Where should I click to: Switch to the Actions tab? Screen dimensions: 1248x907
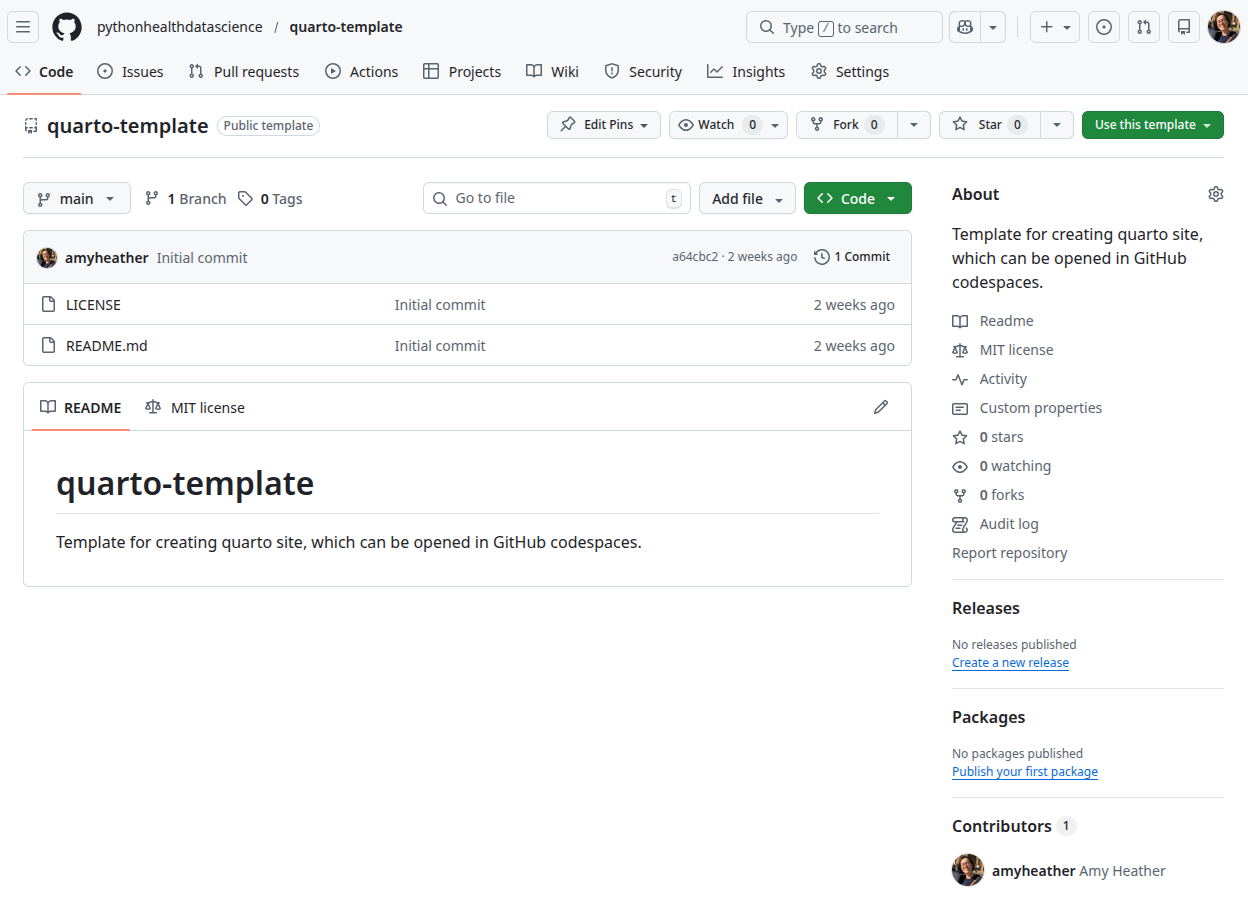[361, 71]
